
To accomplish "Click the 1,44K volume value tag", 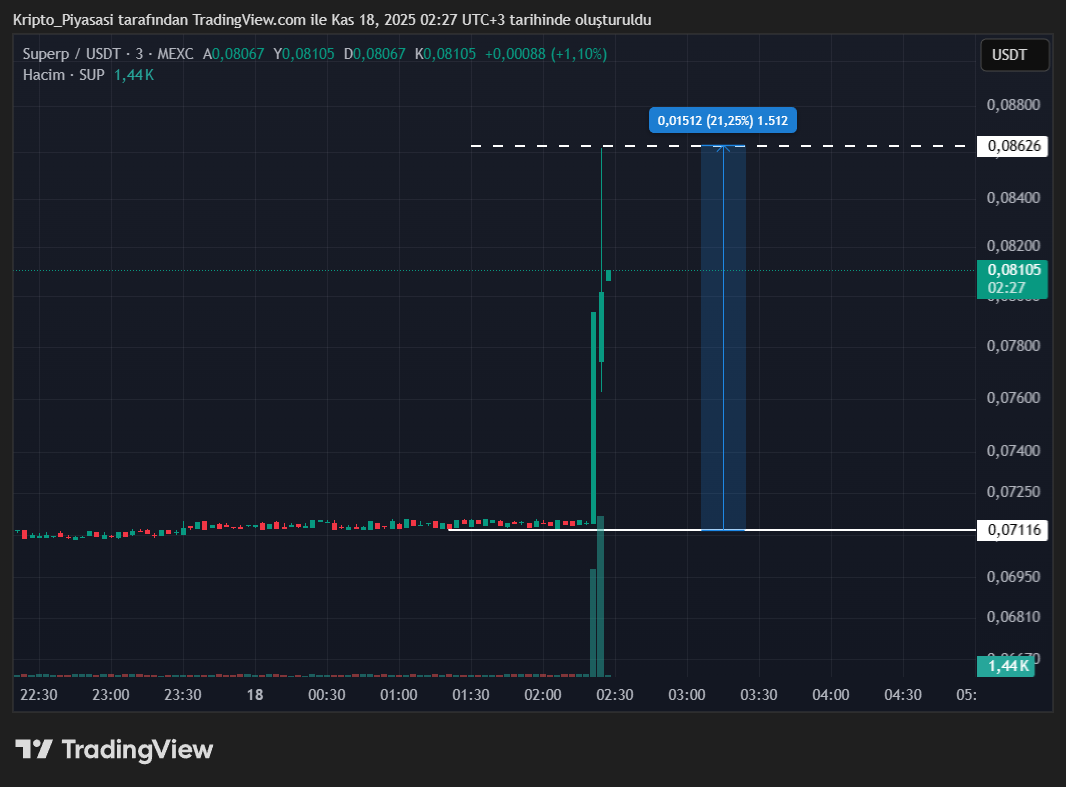I will point(1008,666).
